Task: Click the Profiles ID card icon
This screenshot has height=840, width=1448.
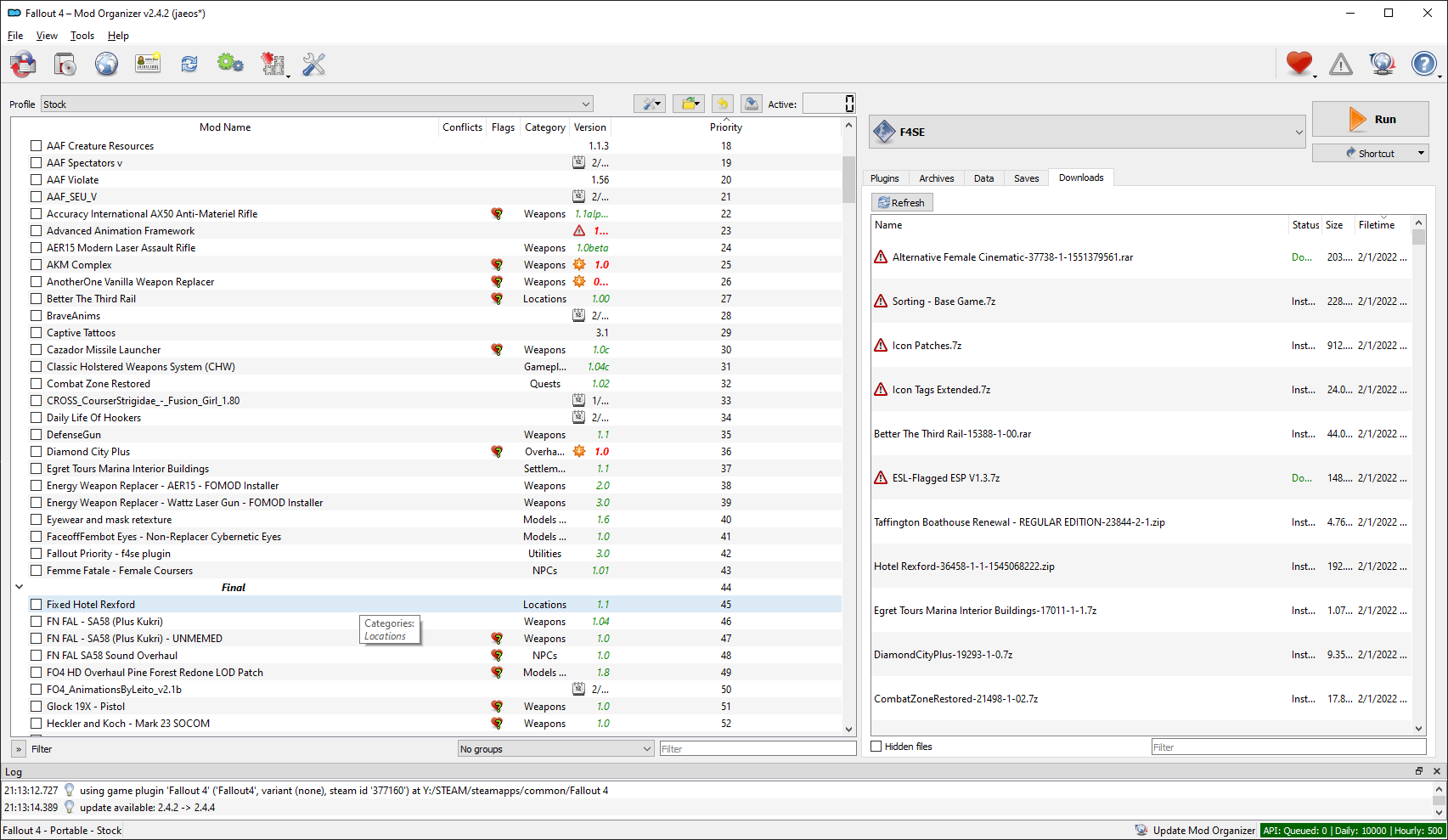Action: point(148,64)
